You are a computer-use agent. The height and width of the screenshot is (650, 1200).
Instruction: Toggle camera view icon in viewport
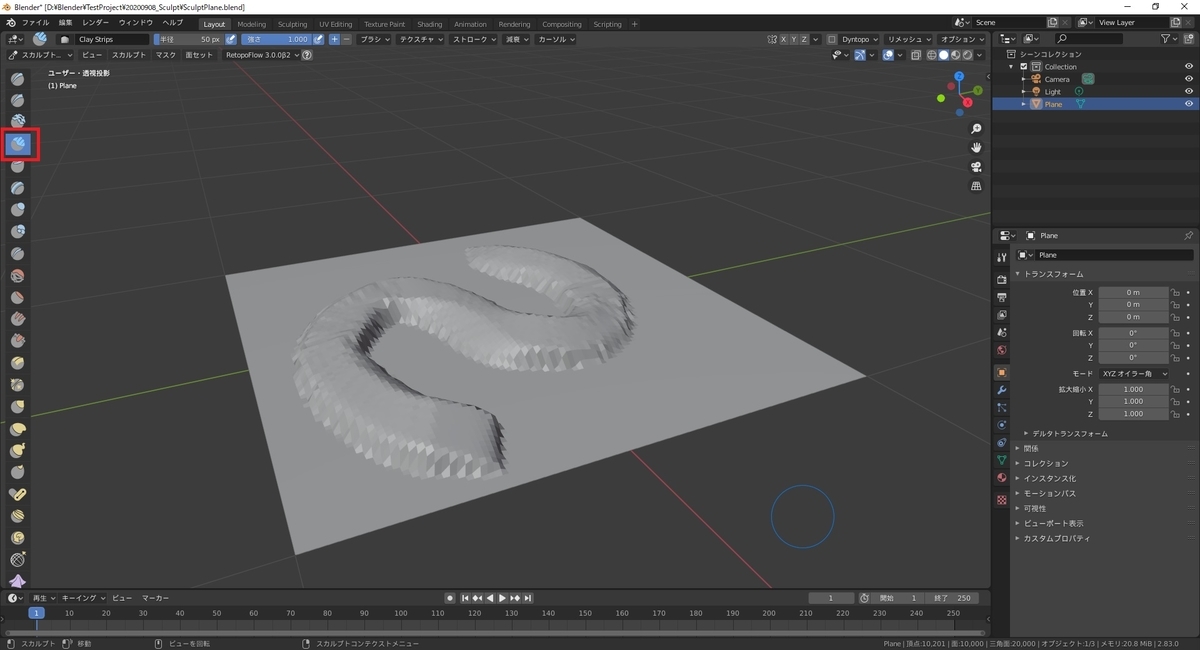(x=976, y=167)
